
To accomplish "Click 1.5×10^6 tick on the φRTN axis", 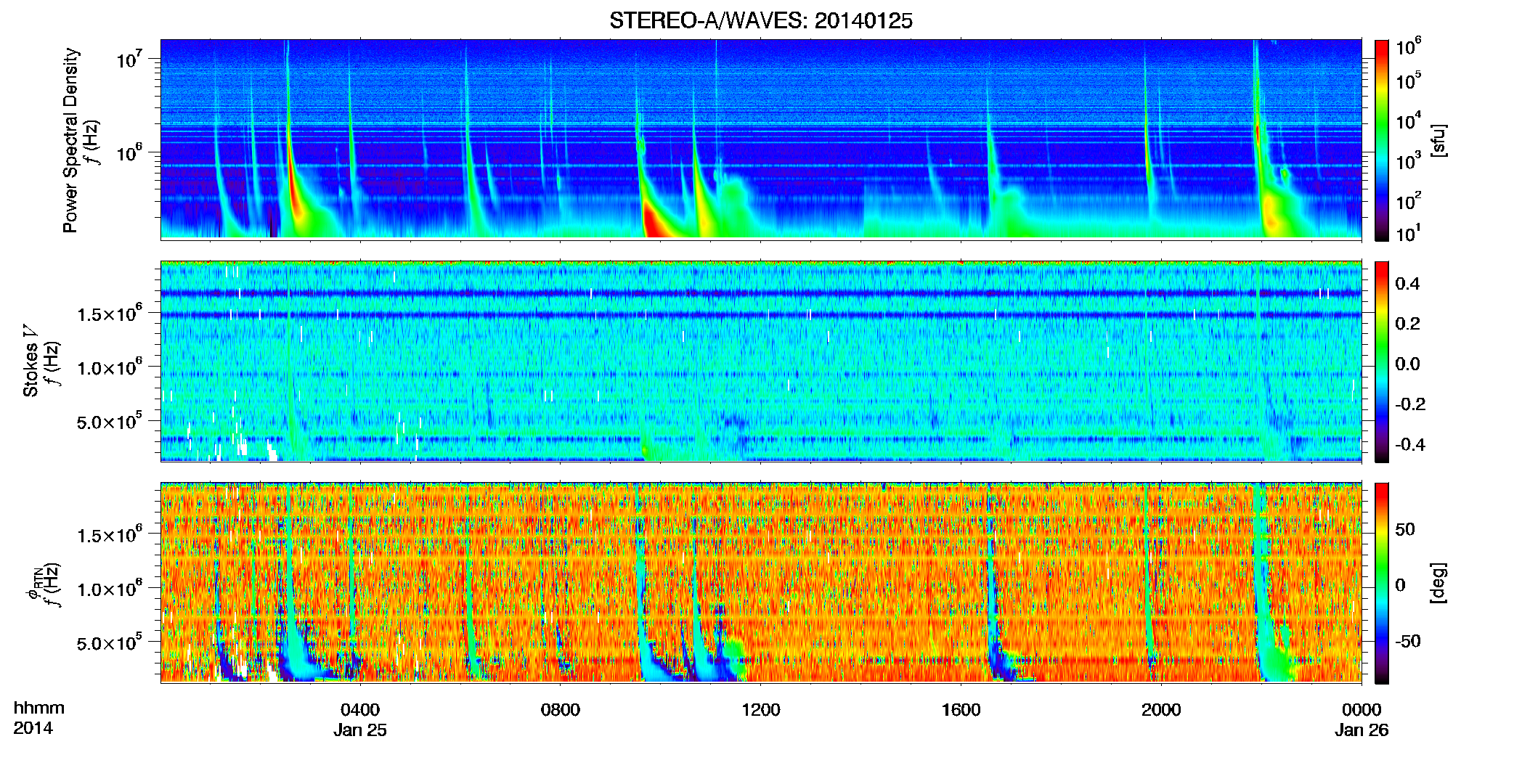I will [x=110, y=534].
